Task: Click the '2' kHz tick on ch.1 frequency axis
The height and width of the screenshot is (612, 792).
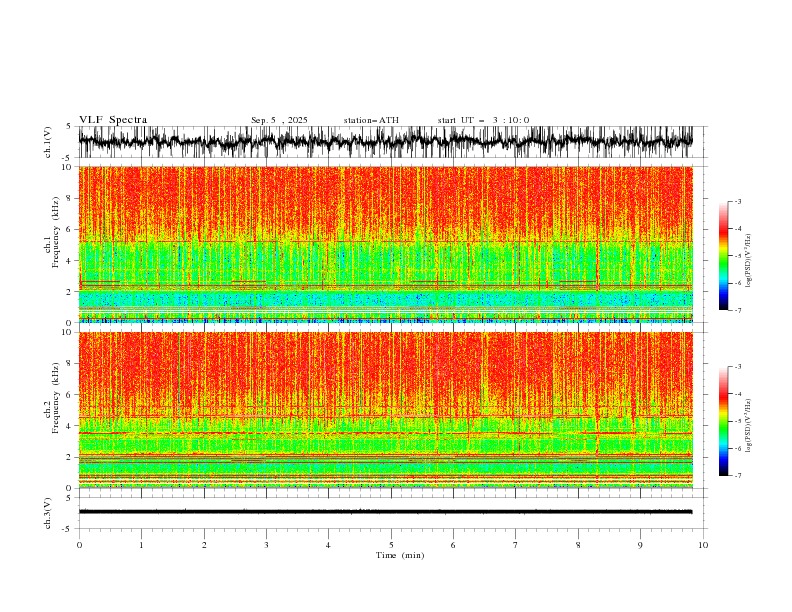Action: 70,292
